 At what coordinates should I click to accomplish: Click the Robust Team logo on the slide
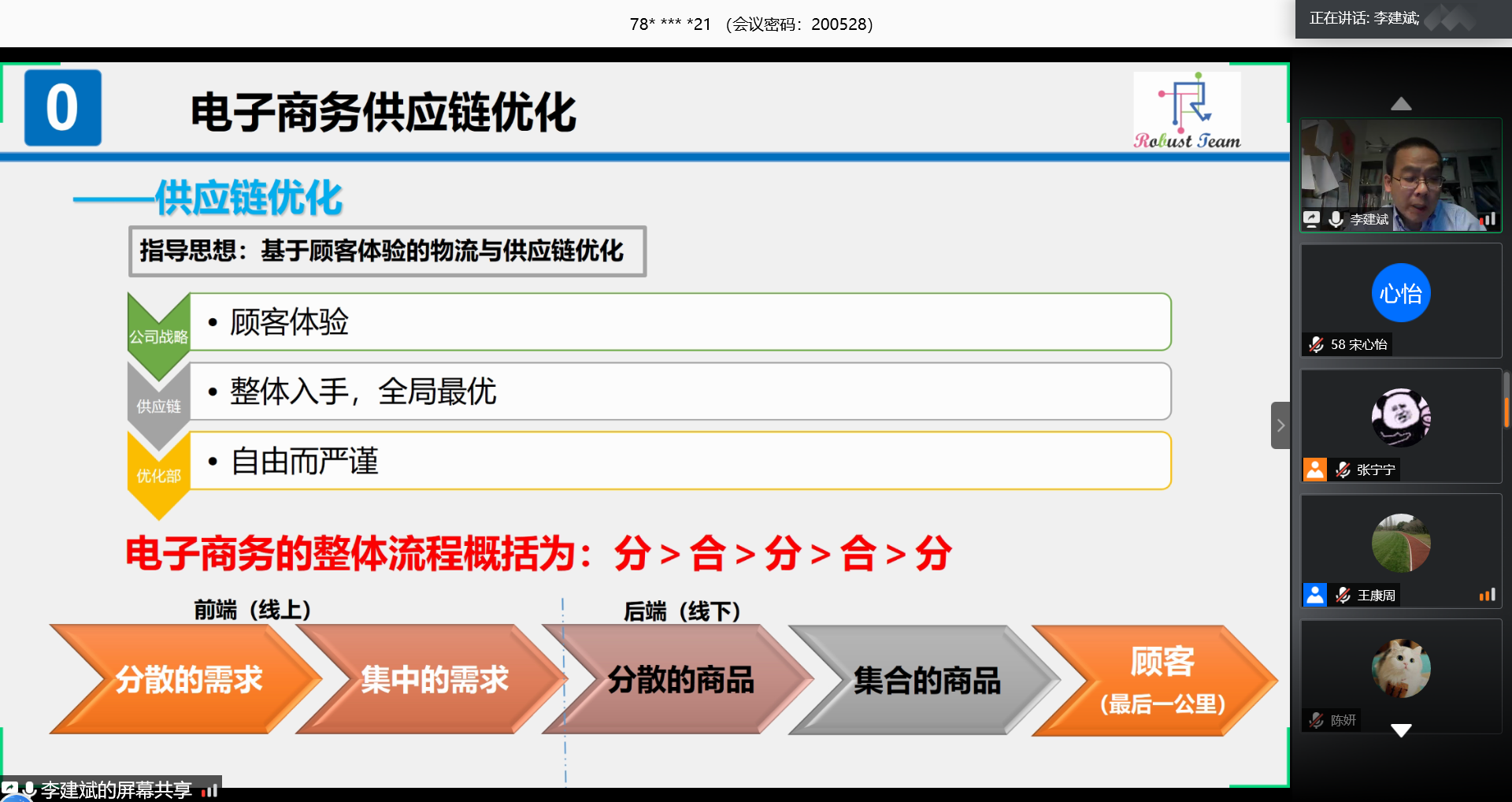point(1187,110)
